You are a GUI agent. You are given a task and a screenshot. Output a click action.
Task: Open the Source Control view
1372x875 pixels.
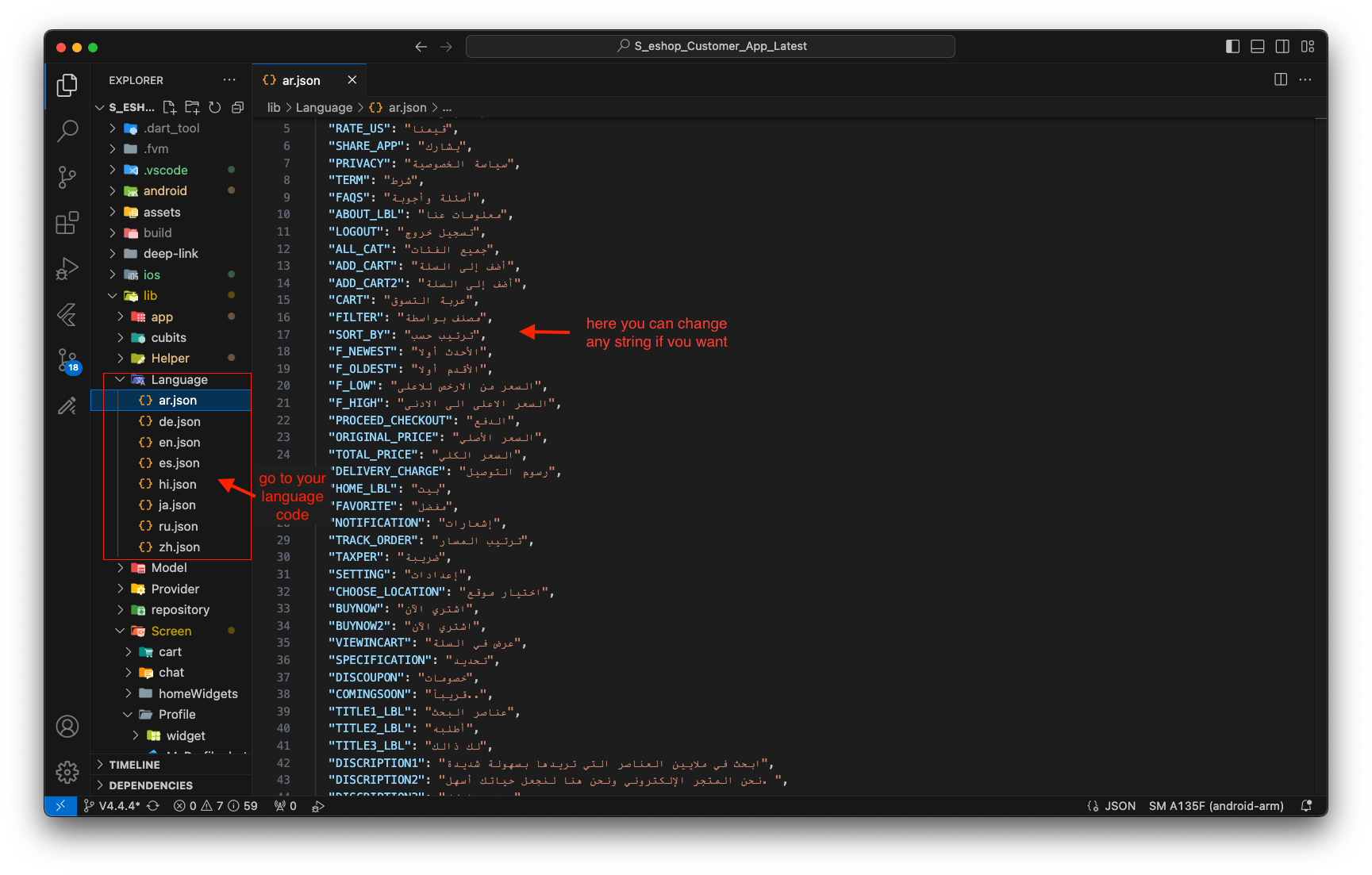pyautogui.click(x=67, y=177)
